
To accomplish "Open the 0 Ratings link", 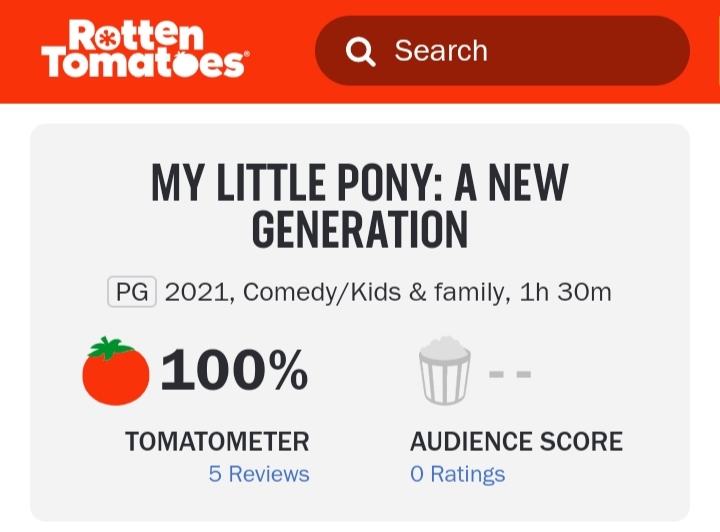I will pyautogui.click(x=458, y=474).
